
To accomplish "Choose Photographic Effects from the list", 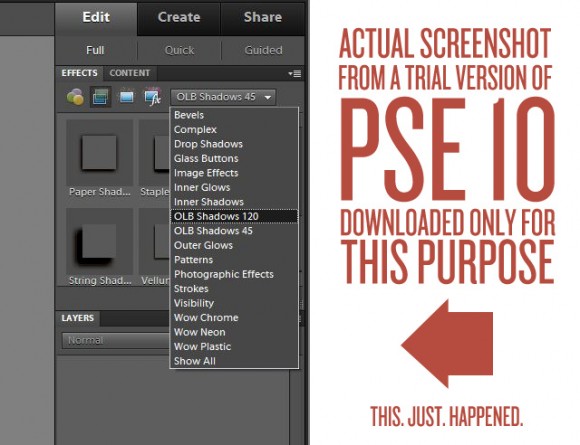I will [234, 274].
